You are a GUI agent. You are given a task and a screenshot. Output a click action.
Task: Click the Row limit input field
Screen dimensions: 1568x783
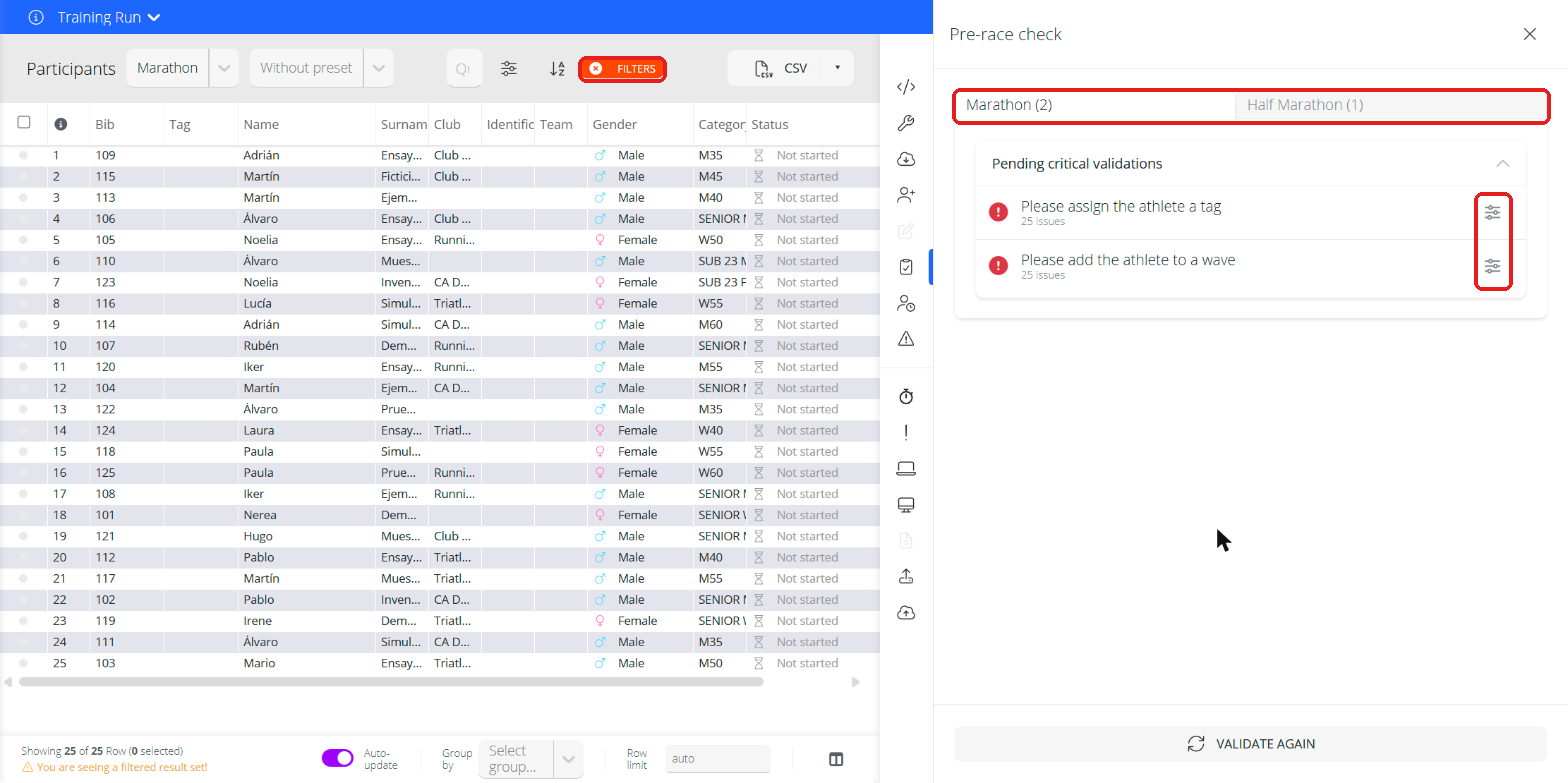click(x=718, y=759)
